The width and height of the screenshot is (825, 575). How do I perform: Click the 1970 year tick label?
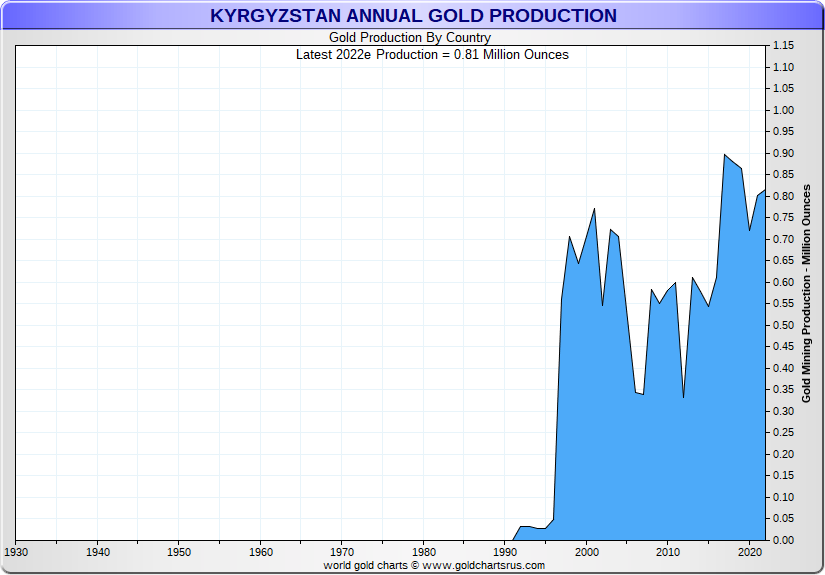[x=342, y=552]
